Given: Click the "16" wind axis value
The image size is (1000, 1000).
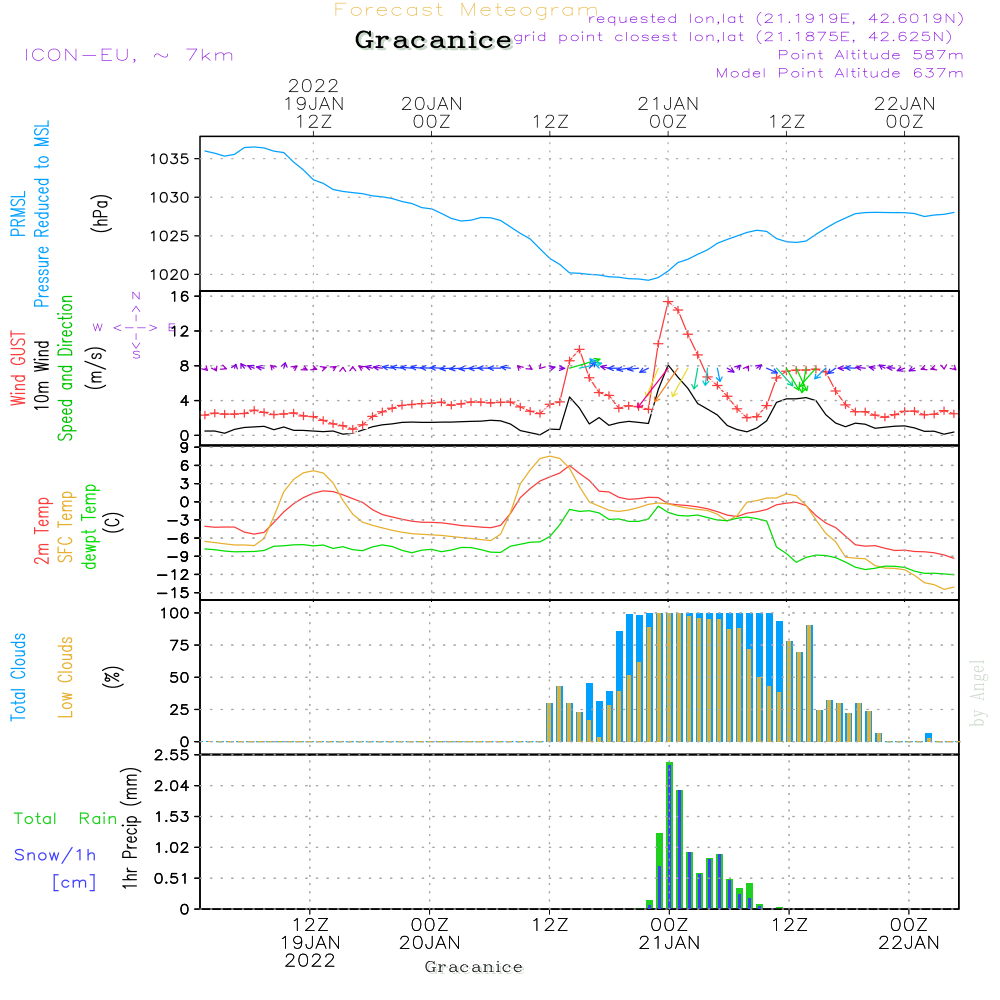Looking at the screenshot, I should coord(180,297).
